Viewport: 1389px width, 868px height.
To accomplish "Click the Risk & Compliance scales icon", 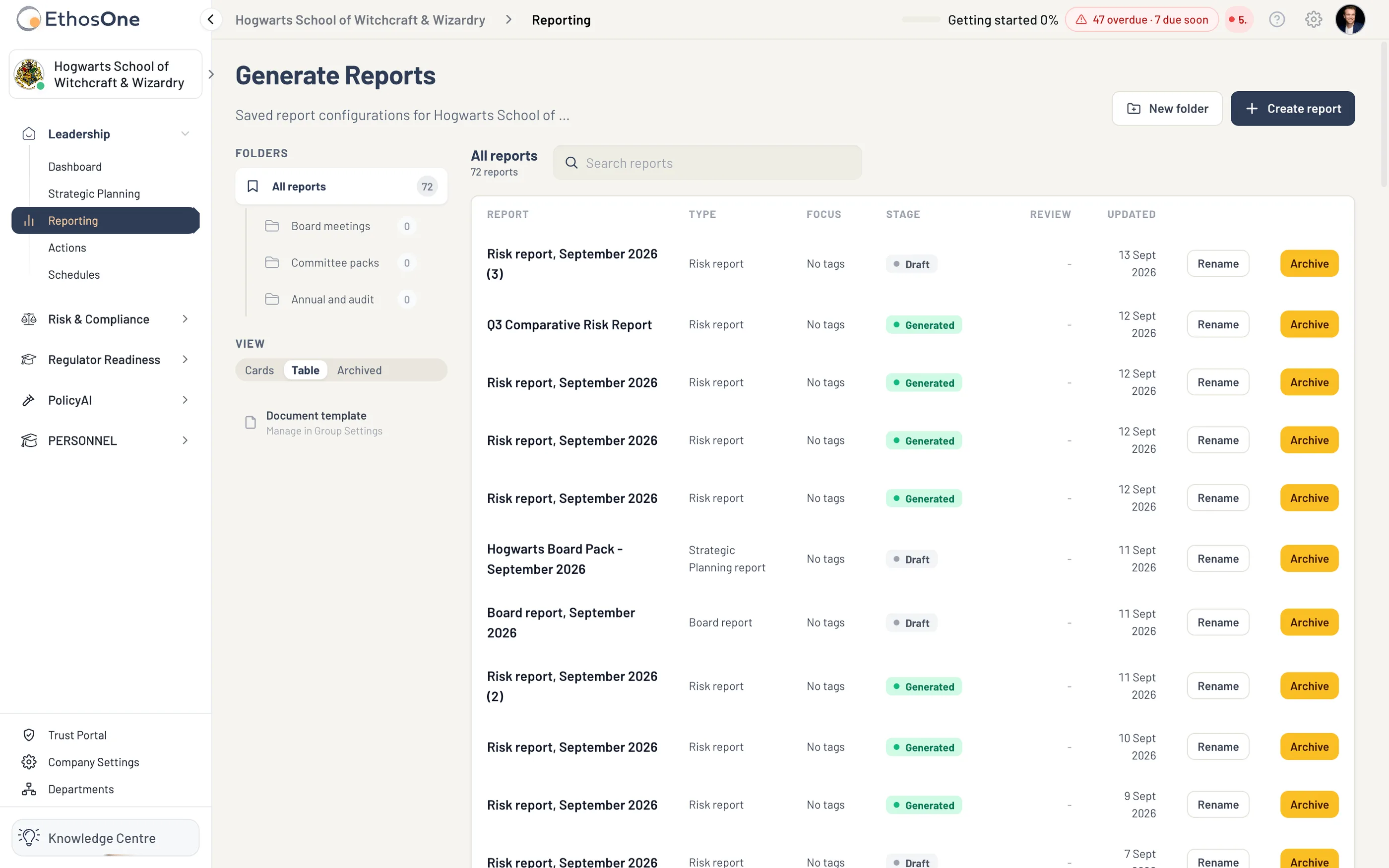I will point(29,319).
